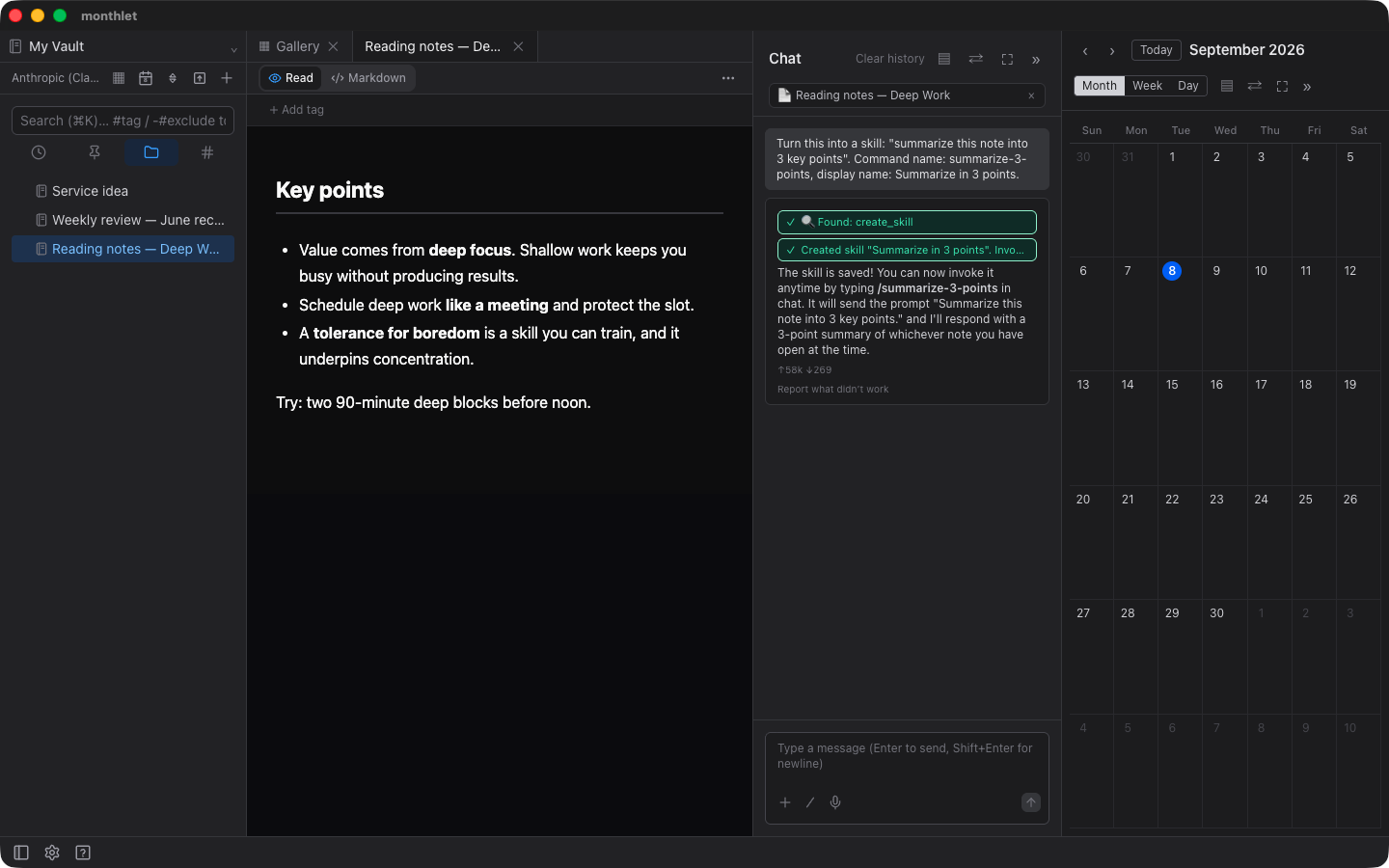Open the gallery grid icon beside Anthropic label
This screenshot has height=868, width=1389.
pos(119,78)
